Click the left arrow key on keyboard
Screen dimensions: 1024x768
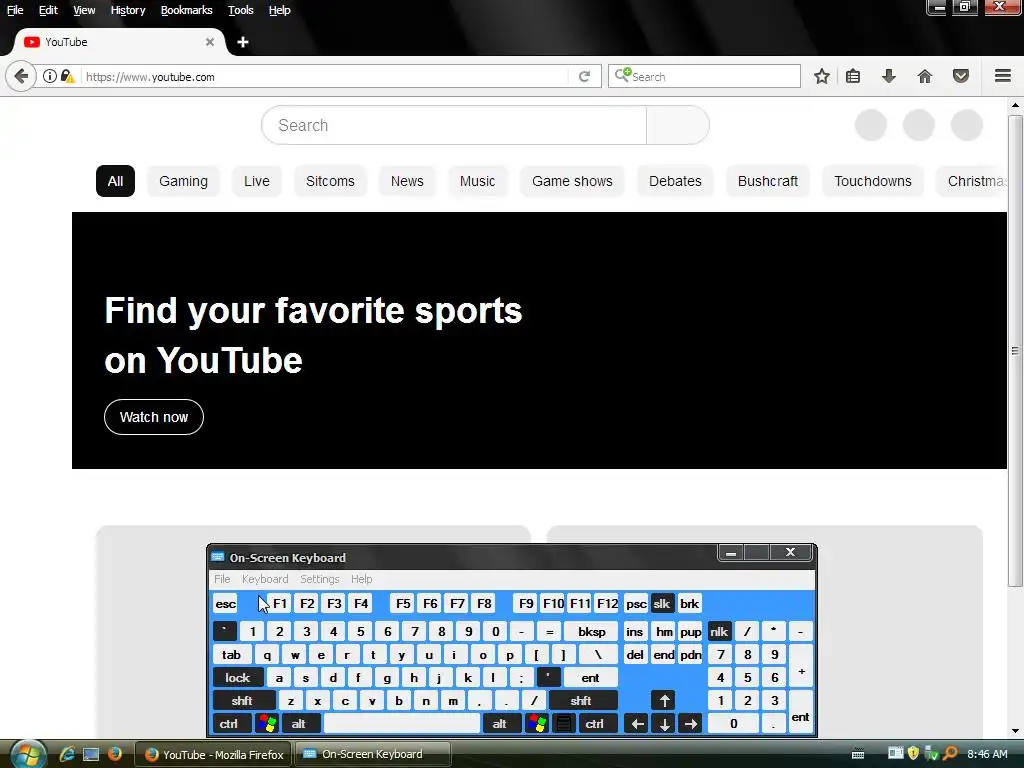click(636, 724)
